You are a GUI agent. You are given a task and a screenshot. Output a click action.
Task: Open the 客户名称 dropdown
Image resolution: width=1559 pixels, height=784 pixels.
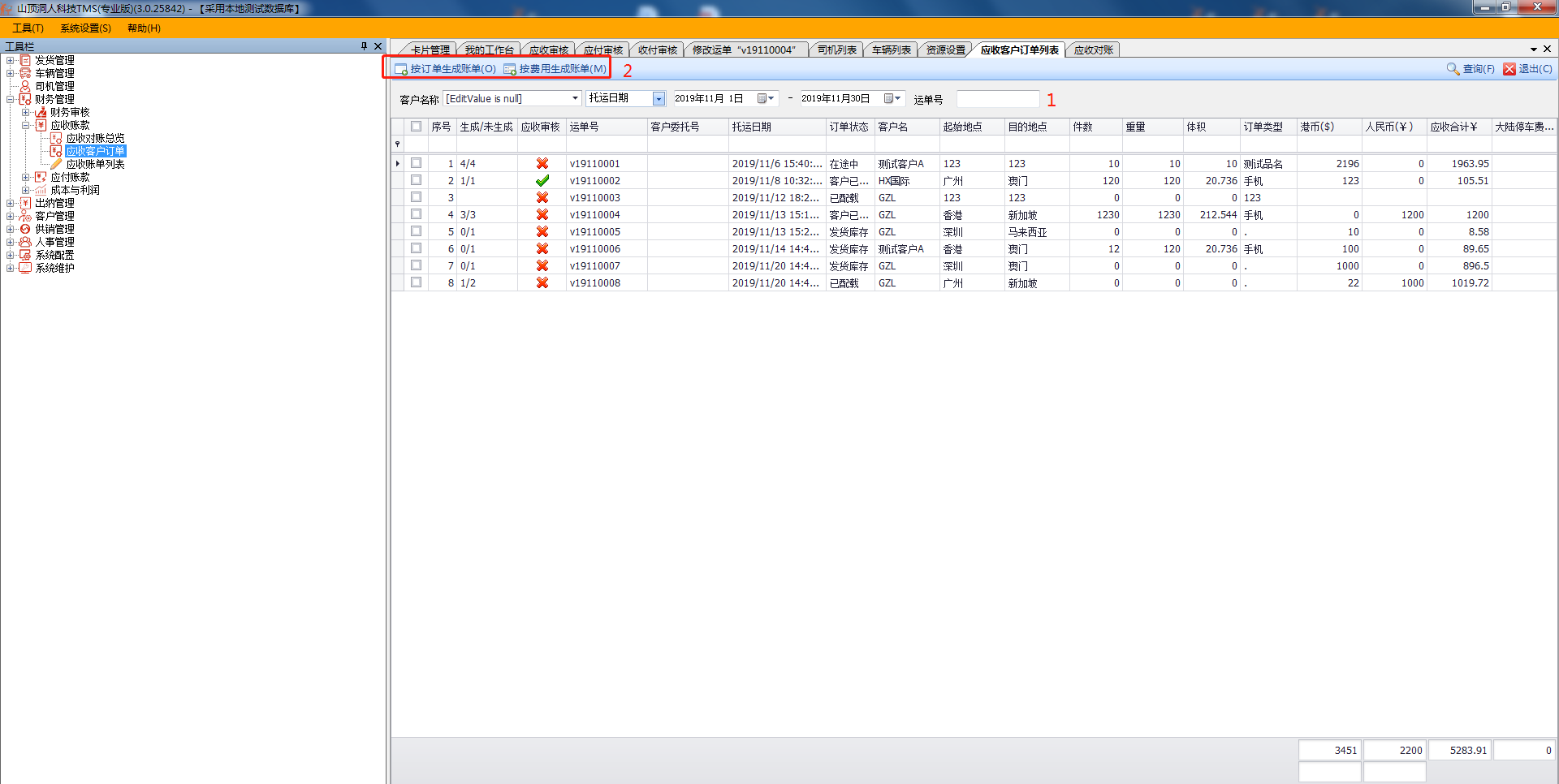point(575,98)
